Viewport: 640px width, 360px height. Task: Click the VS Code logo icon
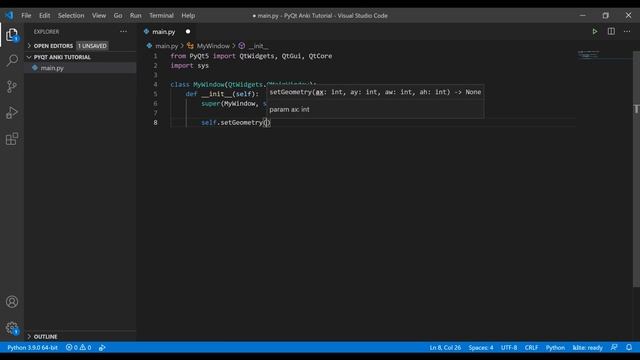(9, 16)
